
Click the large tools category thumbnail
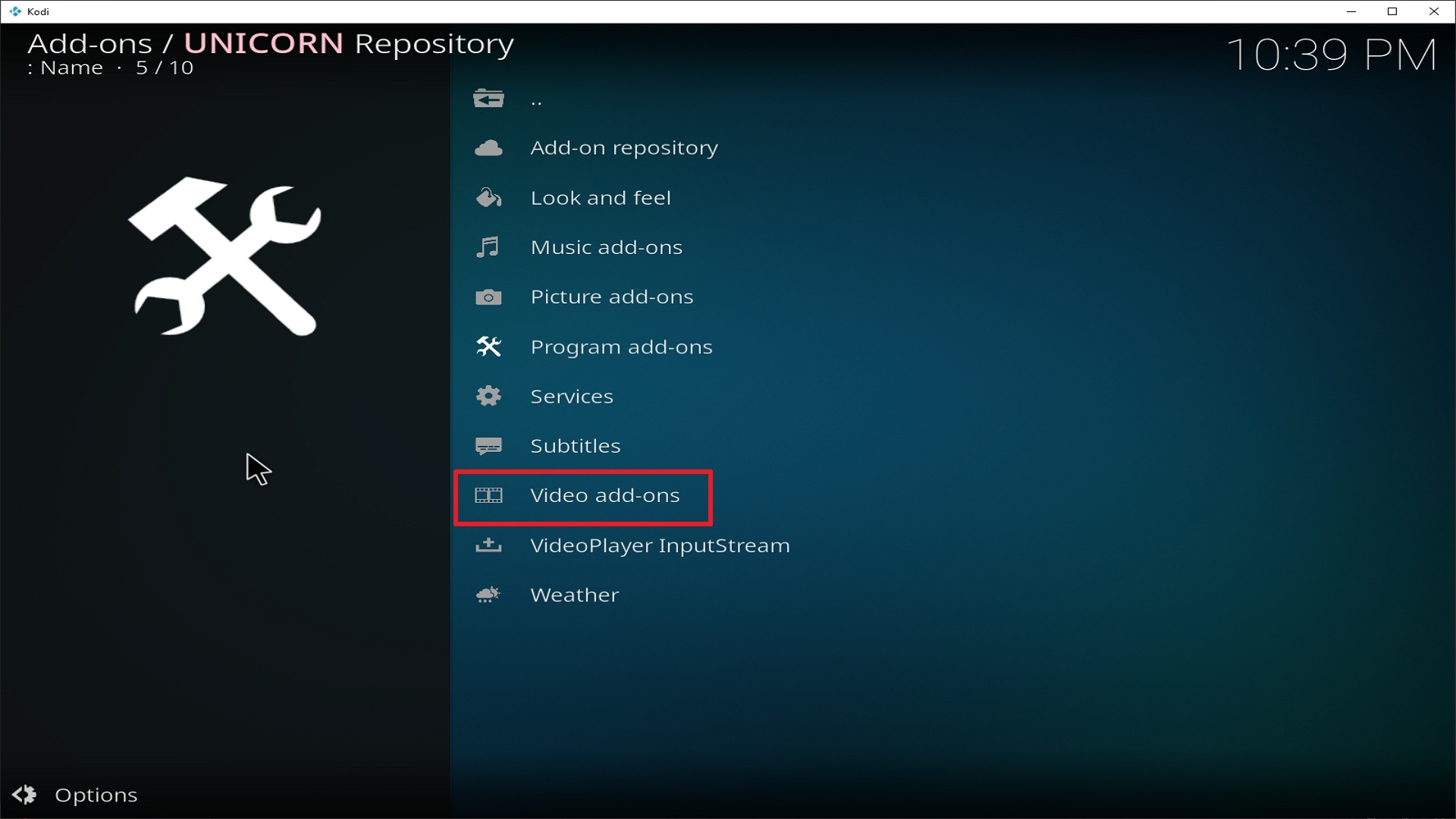[x=225, y=256]
